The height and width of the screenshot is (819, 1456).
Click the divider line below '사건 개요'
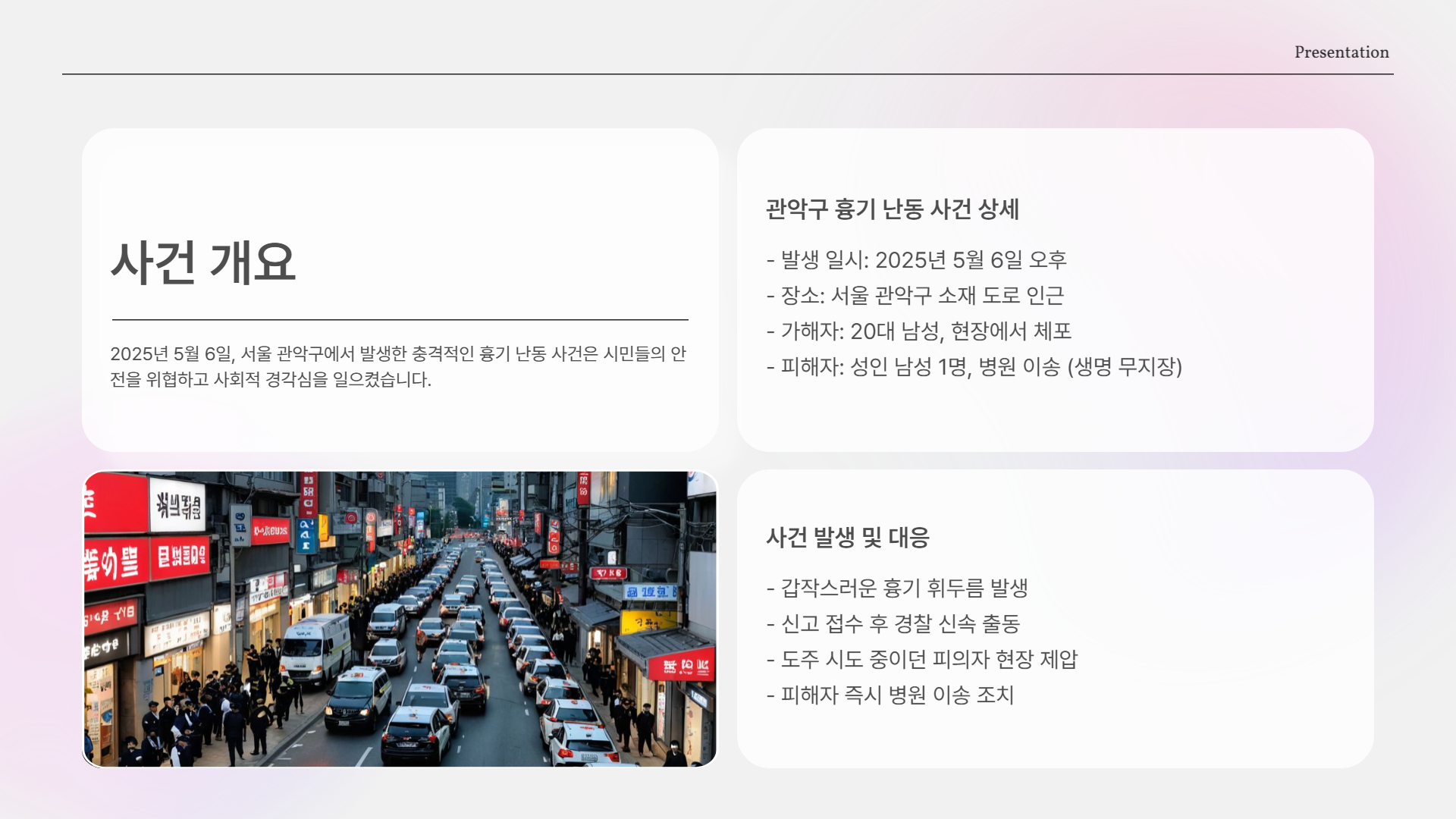coord(400,318)
